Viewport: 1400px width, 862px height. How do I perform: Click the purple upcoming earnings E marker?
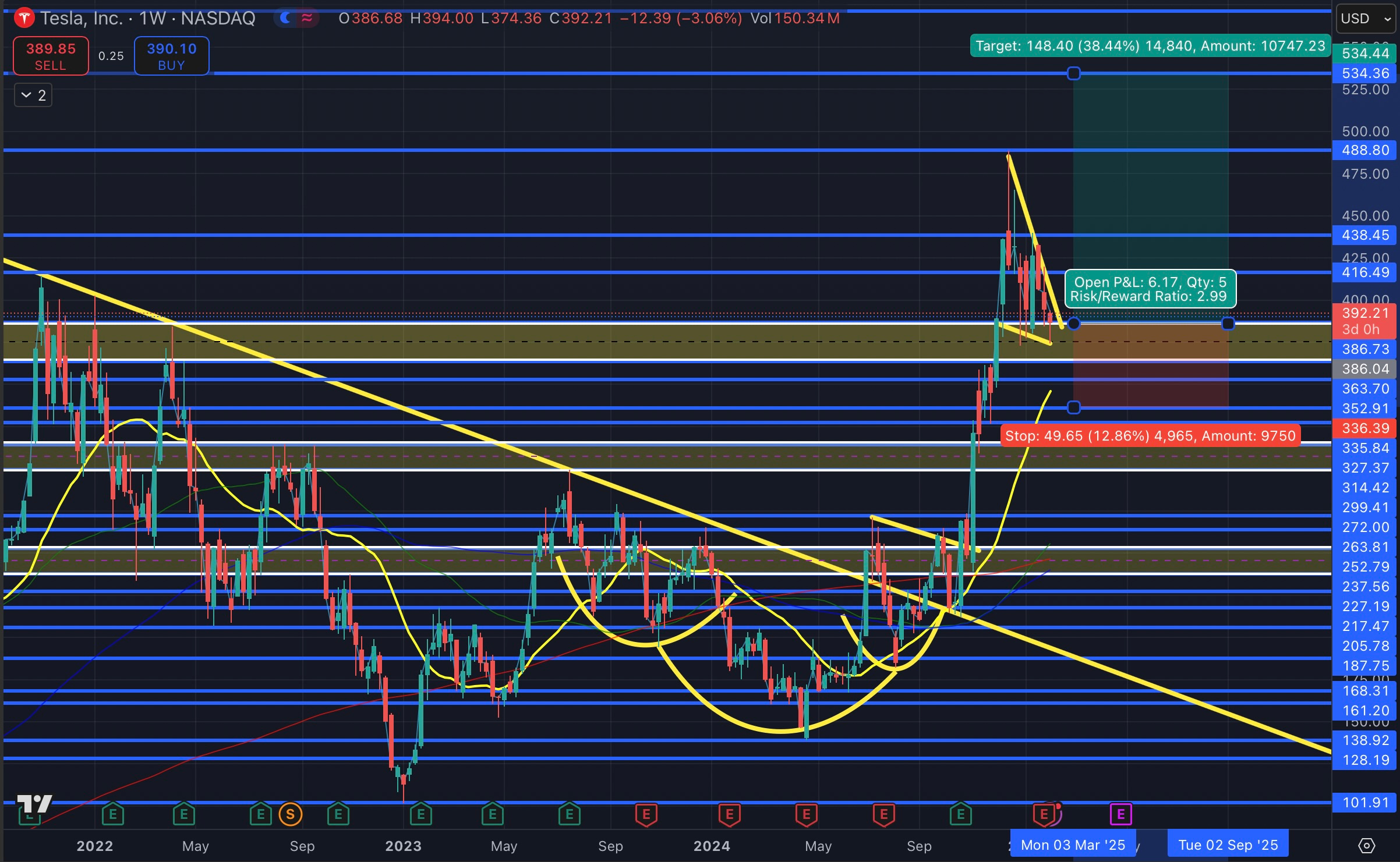tap(1120, 814)
